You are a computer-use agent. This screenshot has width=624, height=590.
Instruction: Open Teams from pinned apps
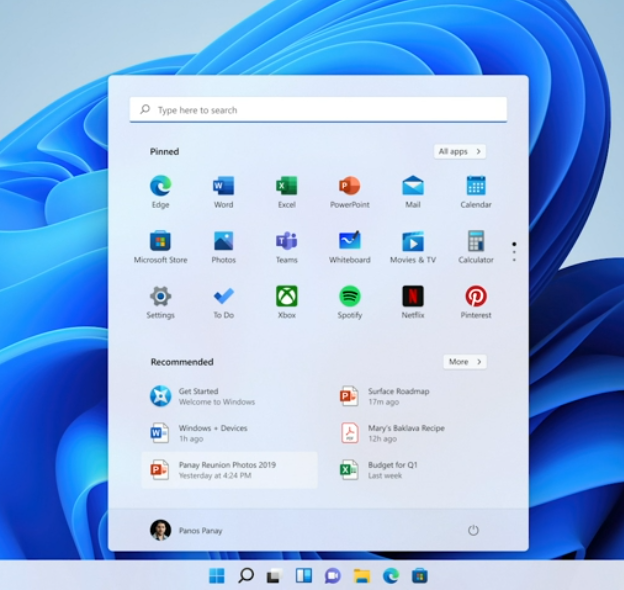(x=287, y=247)
